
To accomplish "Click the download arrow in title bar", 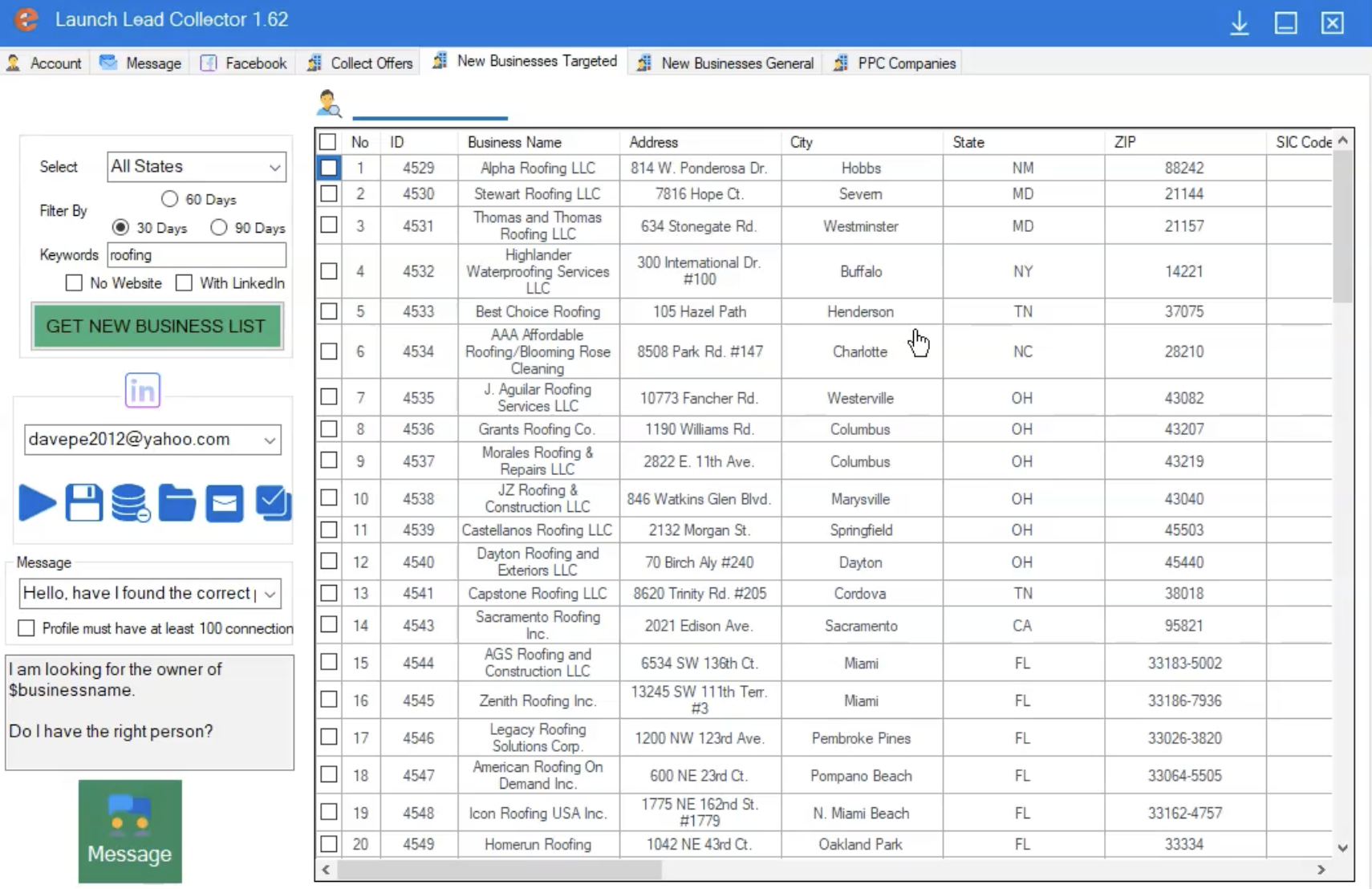I will click(x=1239, y=22).
